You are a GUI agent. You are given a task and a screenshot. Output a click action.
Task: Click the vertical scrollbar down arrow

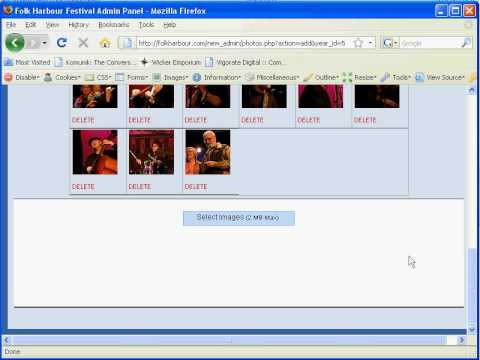472,330
